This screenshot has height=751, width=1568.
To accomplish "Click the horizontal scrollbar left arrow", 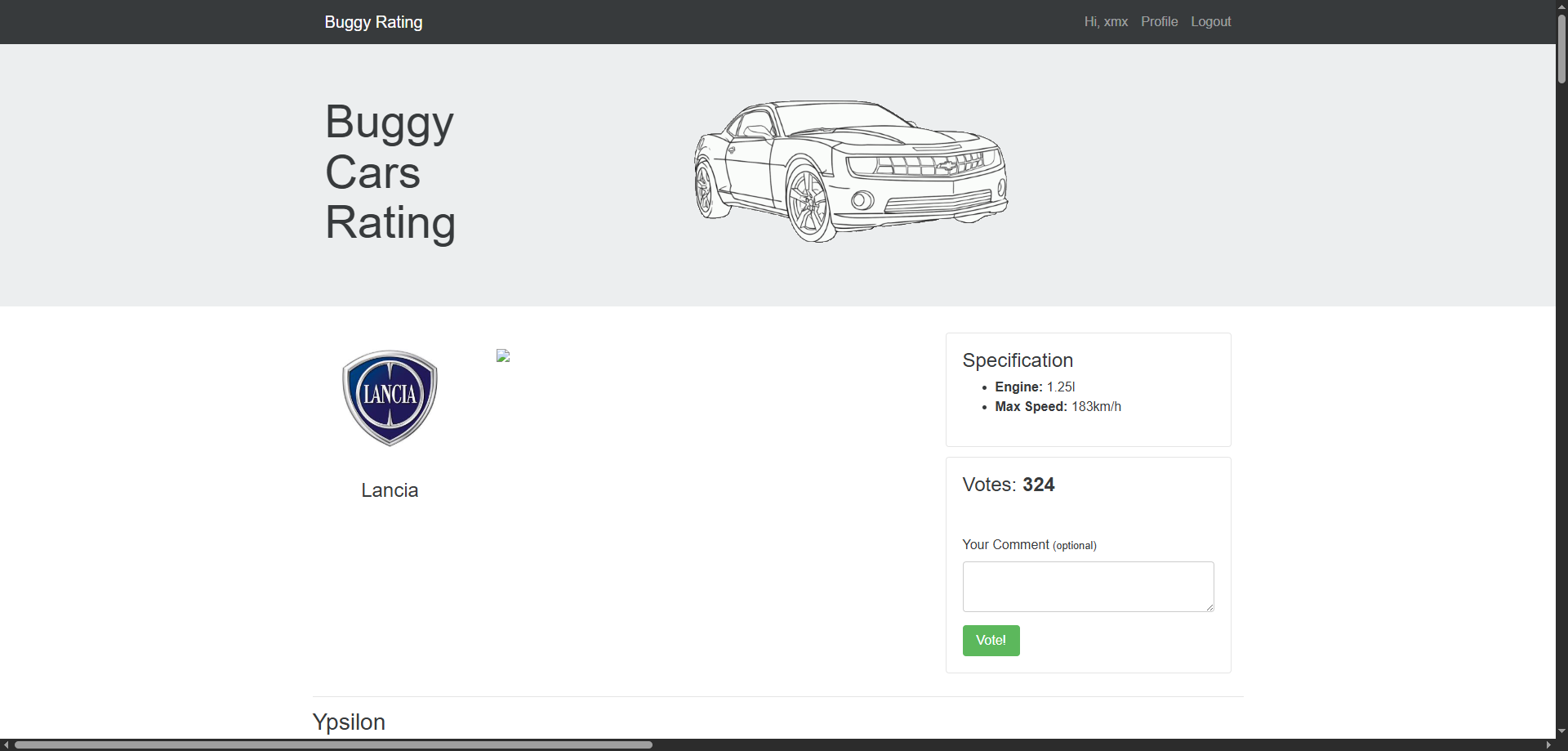I will [x=7, y=744].
